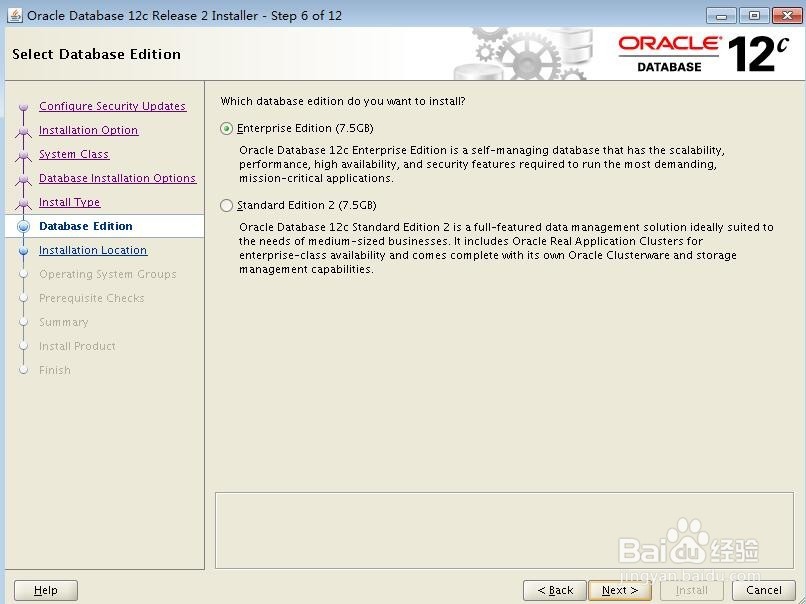Image resolution: width=806 pixels, height=604 pixels.
Task: Click the Back button
Action: tap(555, 590)
